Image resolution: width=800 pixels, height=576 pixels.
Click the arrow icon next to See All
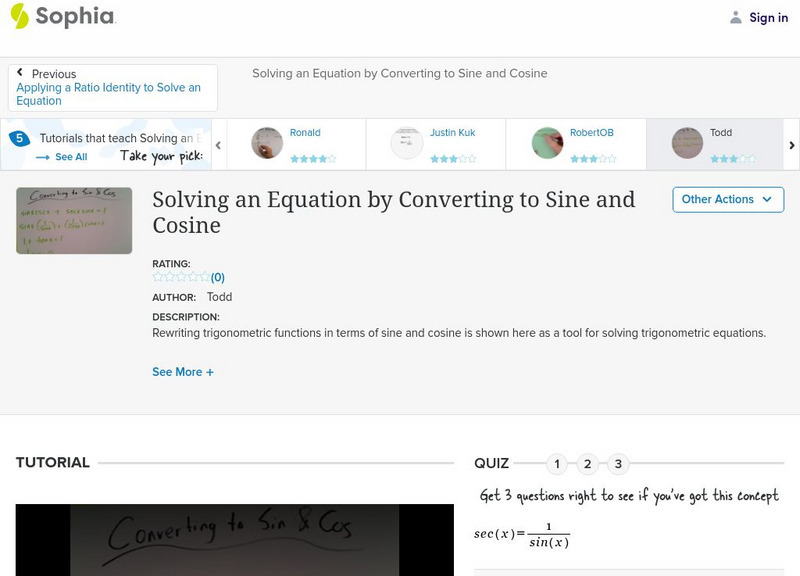[41, 156]
